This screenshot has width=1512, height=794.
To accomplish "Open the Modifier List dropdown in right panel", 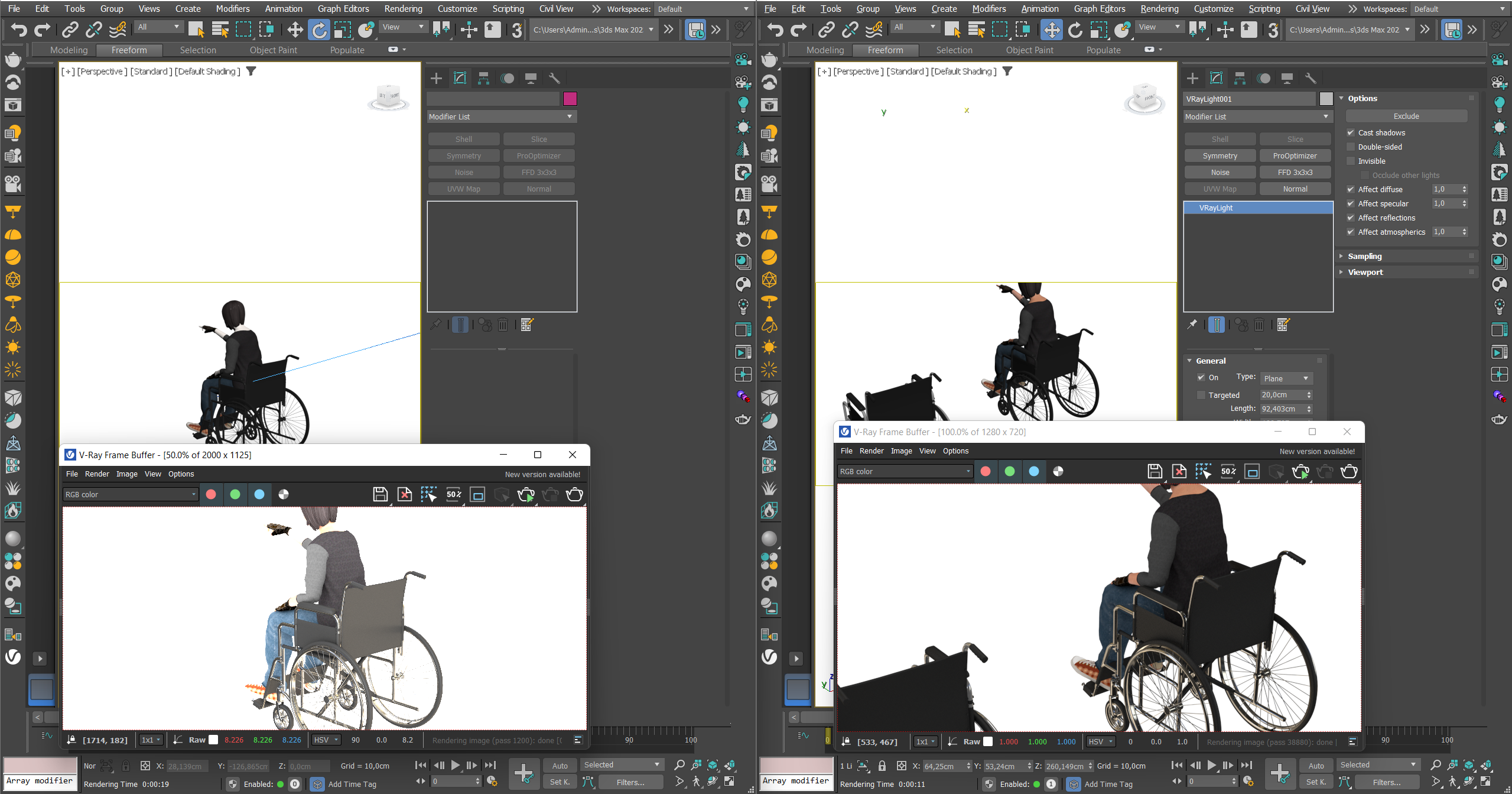I will pyautogui.click(x=1256, y=117).
